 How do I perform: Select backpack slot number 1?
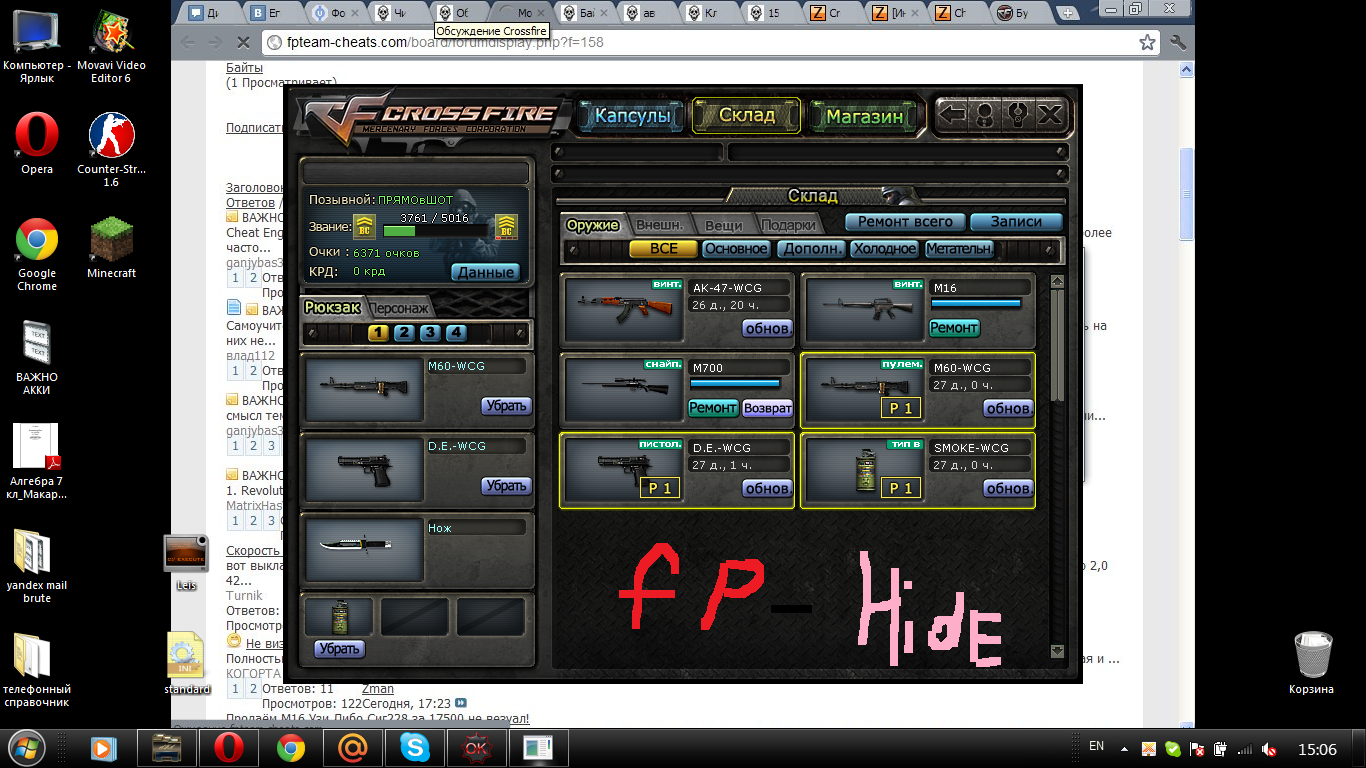(378, 333)
